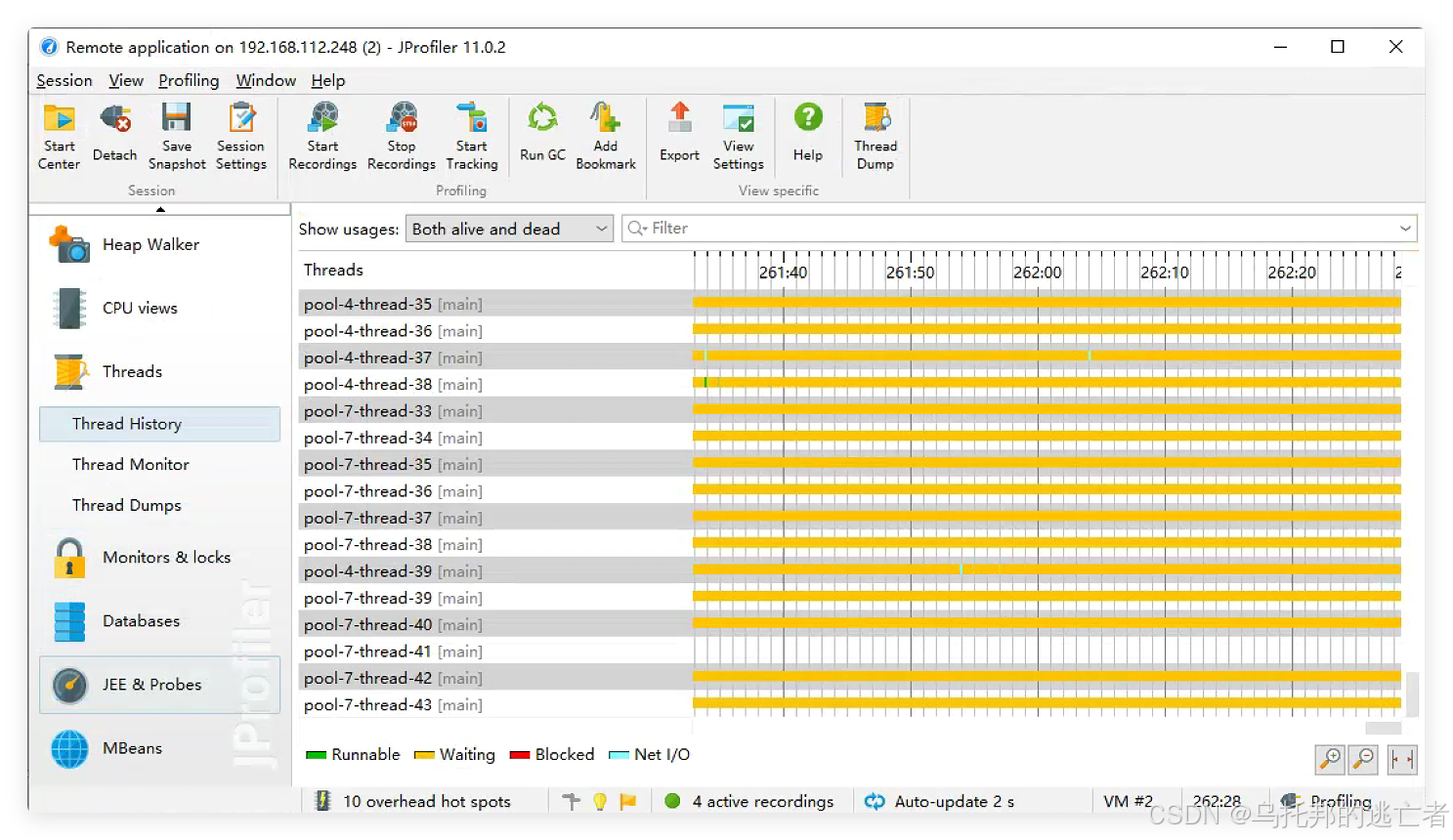The width and height of the screenshot is (1453, 840).
Task: Open the Window menu
Action: click(266, 81)
